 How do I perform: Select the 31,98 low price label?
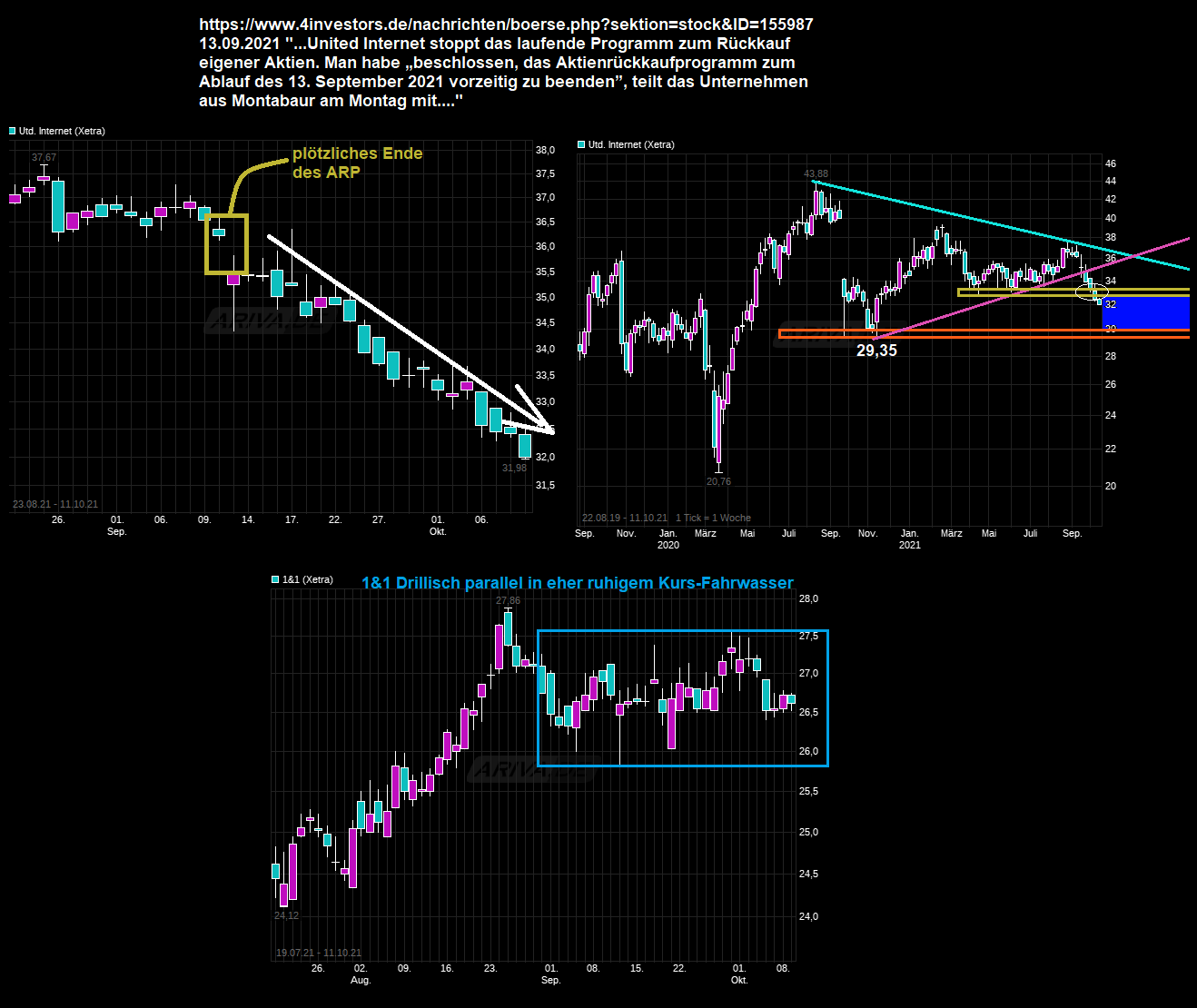point(514,469)
